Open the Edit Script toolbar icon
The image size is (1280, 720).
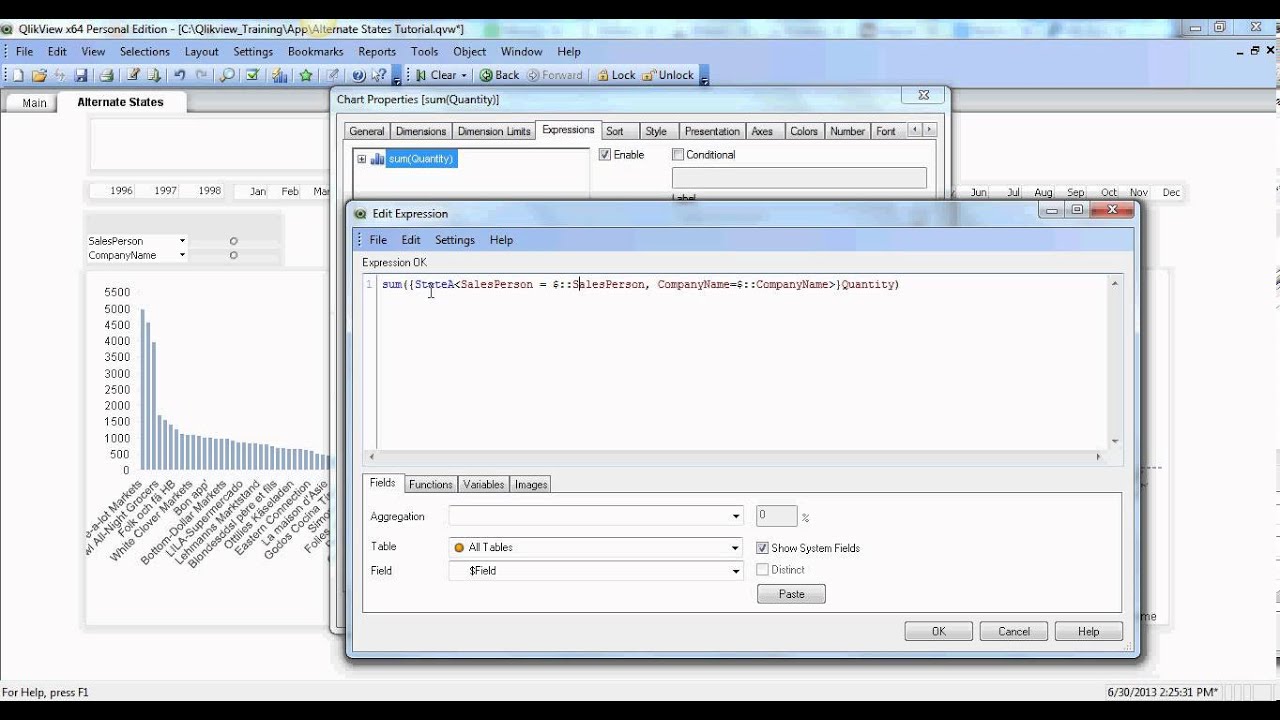pos(133,75)
